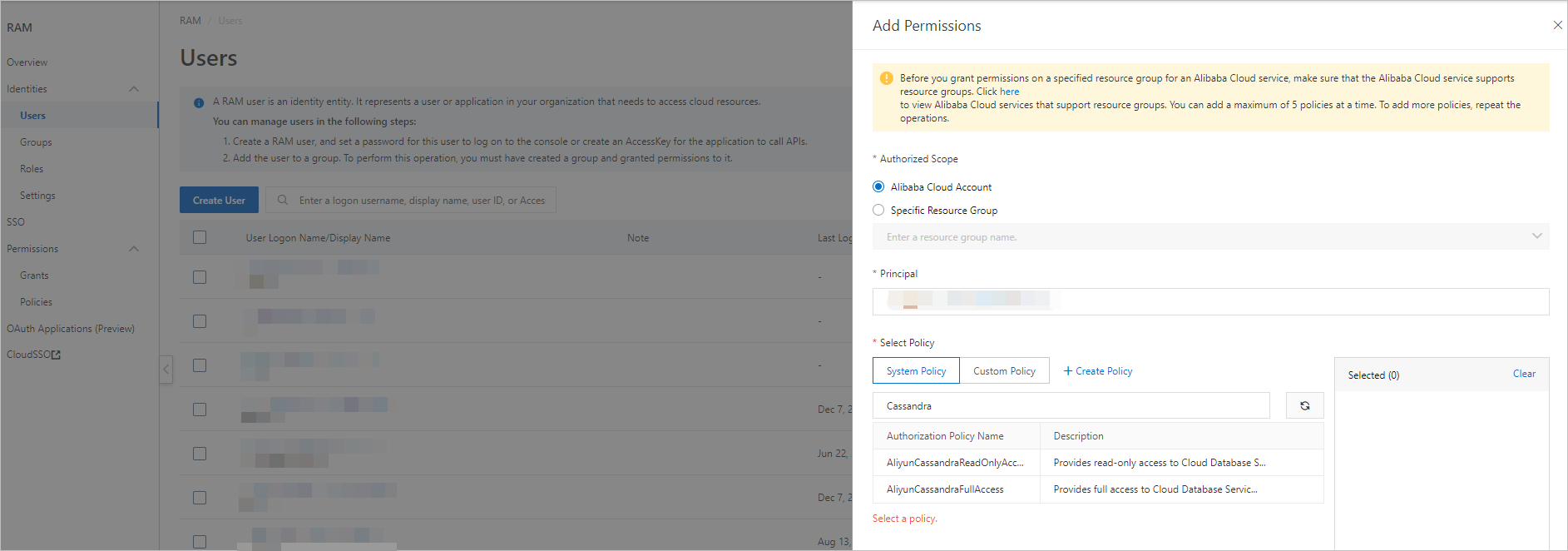Screen dimensions: 1568x551
Task: Click the yellow warning info icon
Action: tap(886, 78)
